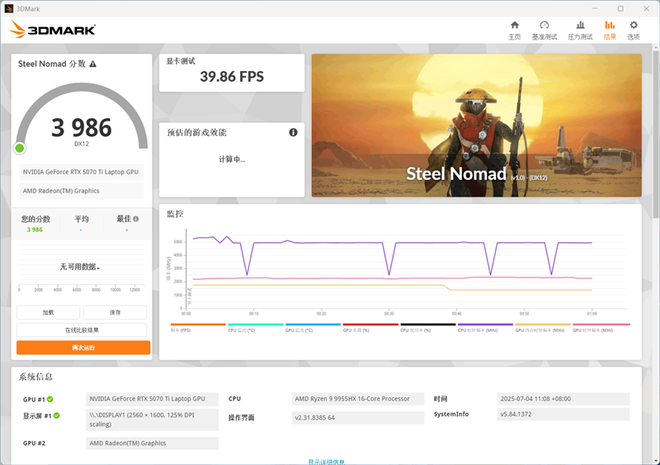Click info icon beside 预估的游戏效能
Viewport: 660px width, 465px height.
293,132
